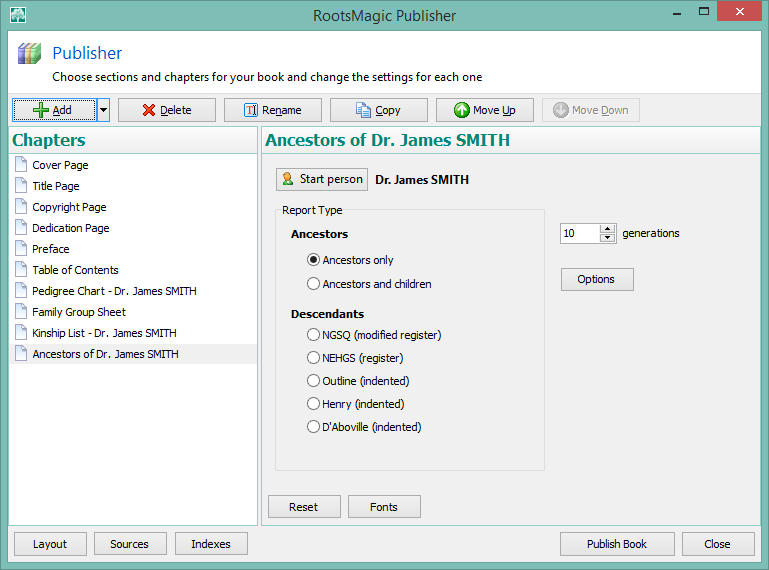
Task: Delete the selected chapter
Action: click(167, 110)
